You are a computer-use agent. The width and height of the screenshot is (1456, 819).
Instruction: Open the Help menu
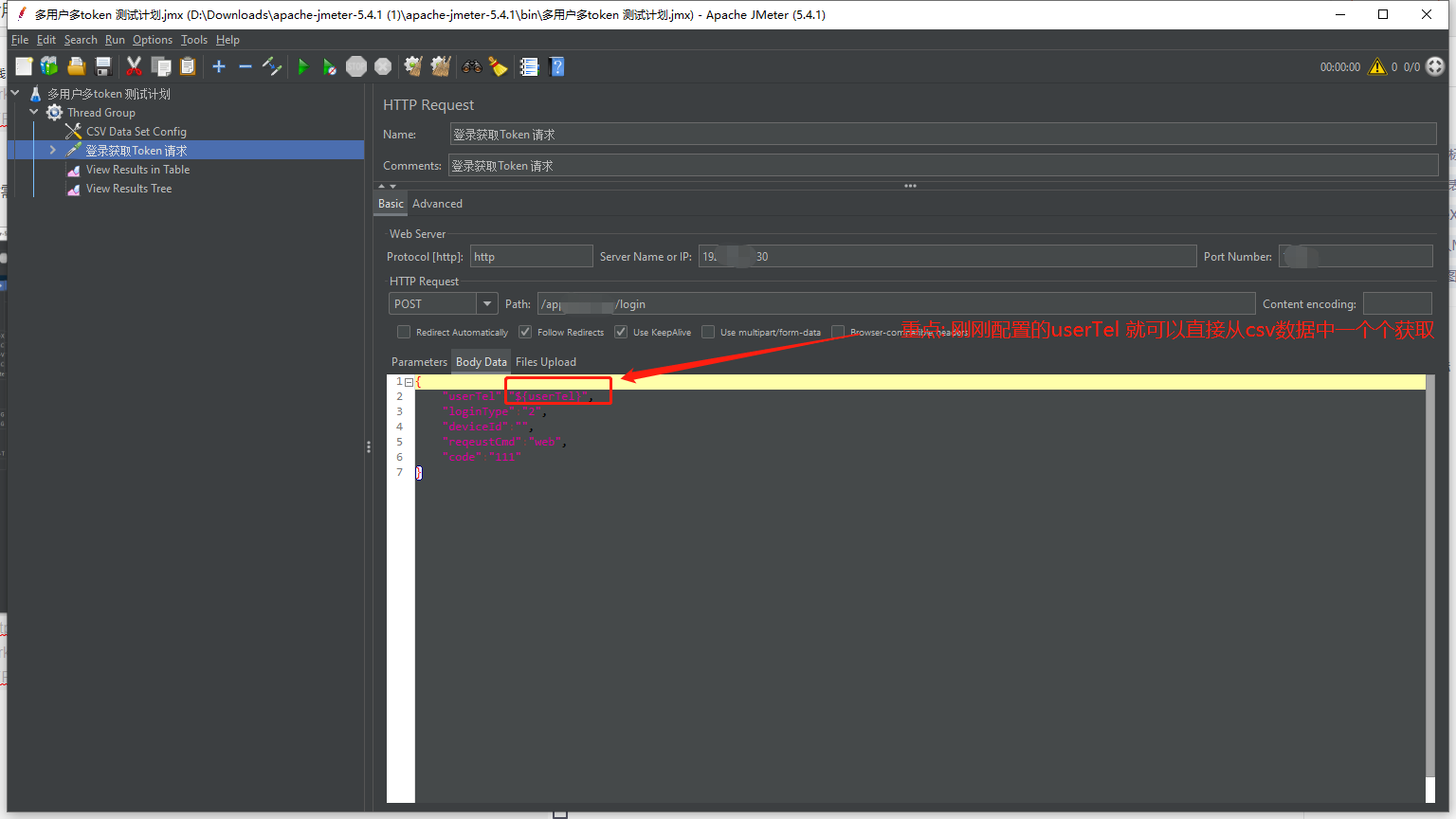[227, 40]
